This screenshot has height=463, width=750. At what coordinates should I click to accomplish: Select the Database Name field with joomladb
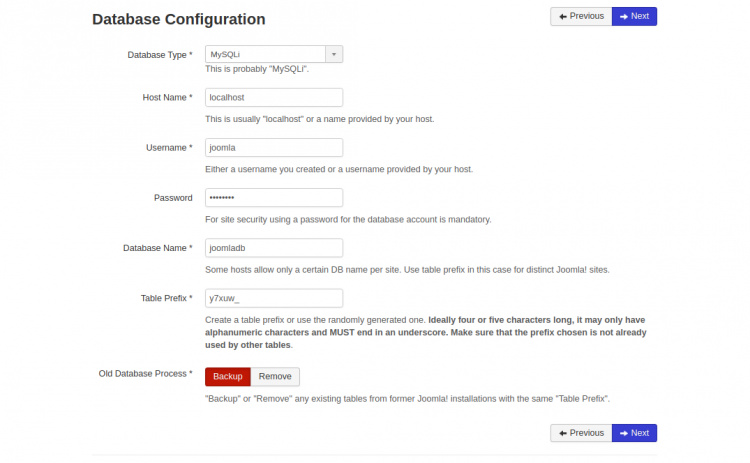[273, 248]
